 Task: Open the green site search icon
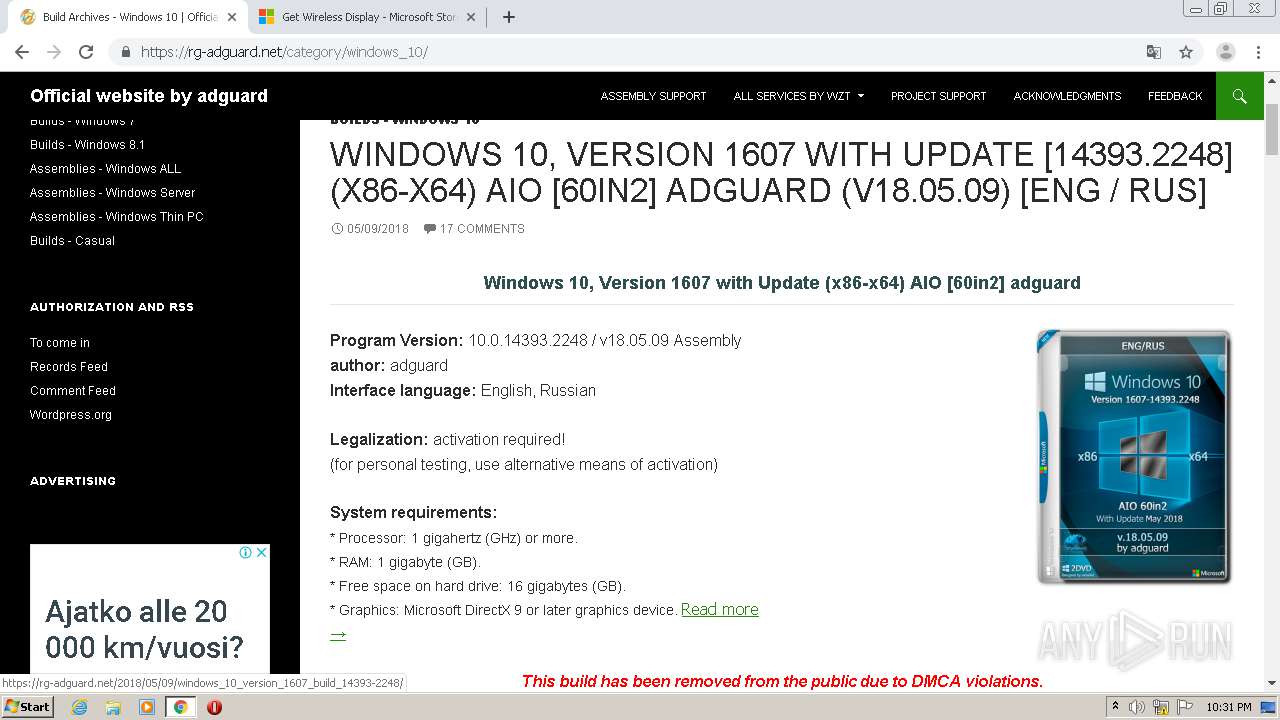(x=1240, y=96)
